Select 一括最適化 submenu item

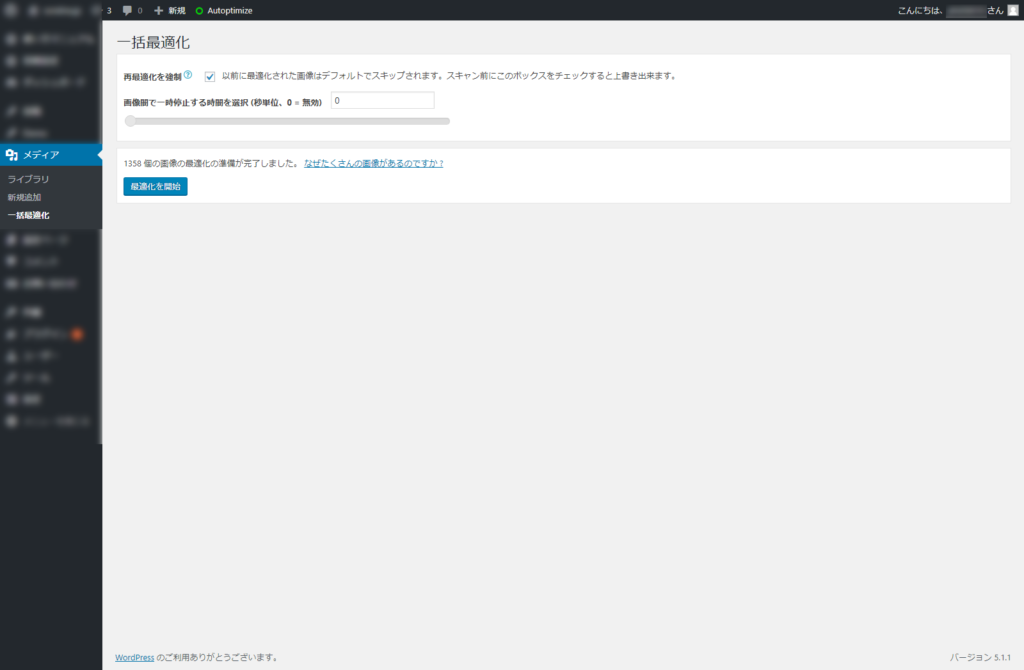(x=28, y=215)
